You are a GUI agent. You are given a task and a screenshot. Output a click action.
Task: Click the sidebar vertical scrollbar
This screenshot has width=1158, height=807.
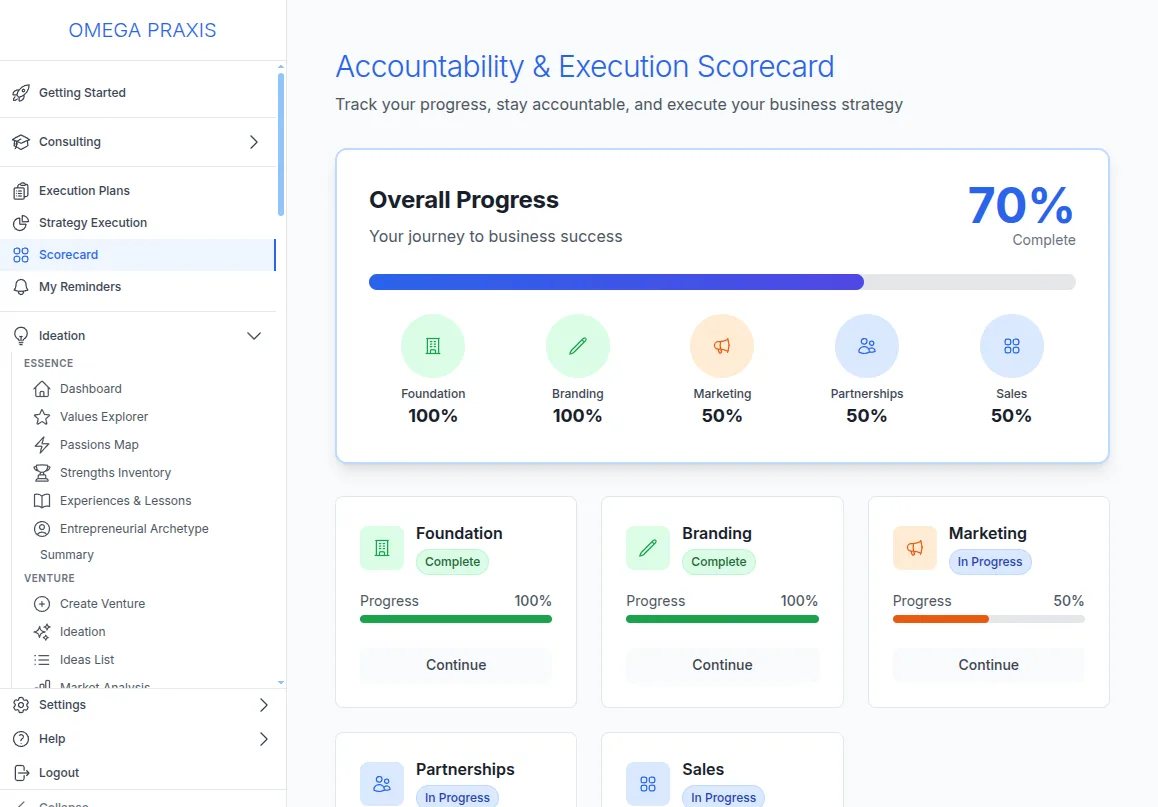click(281, 144)
